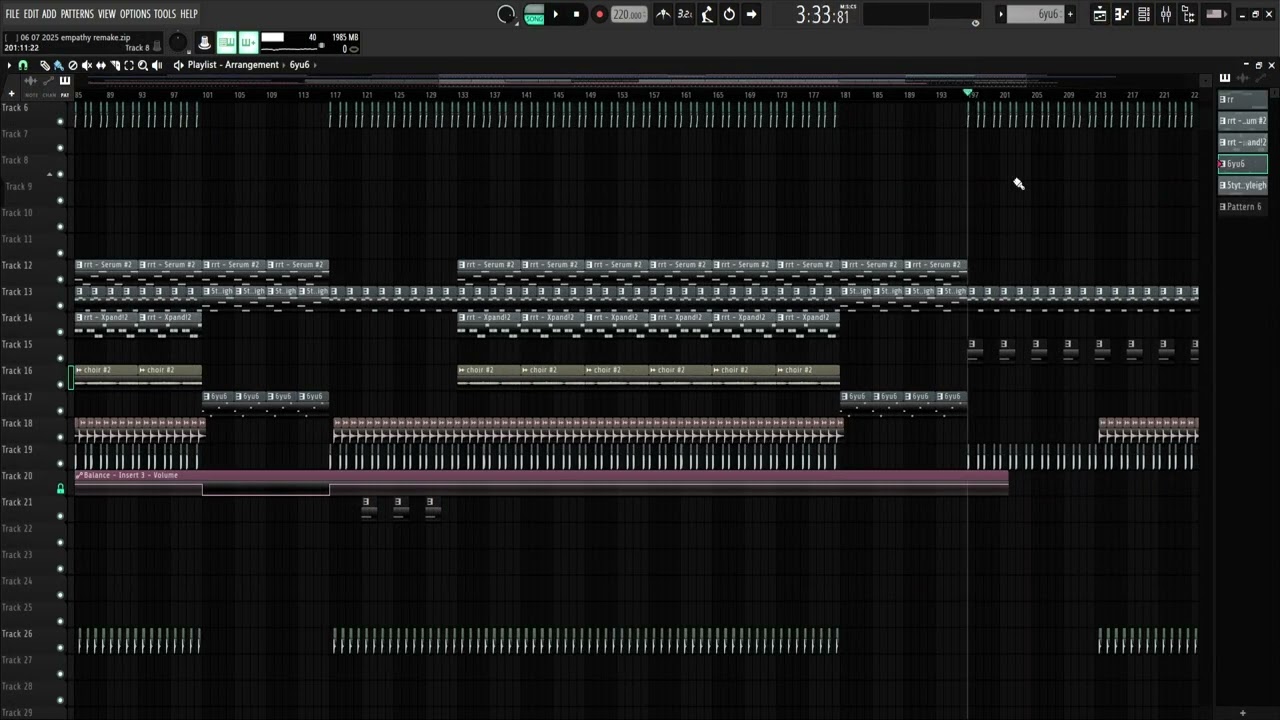
Task: Open the Playlist window icon
Action: click(x=1100, y=14)
